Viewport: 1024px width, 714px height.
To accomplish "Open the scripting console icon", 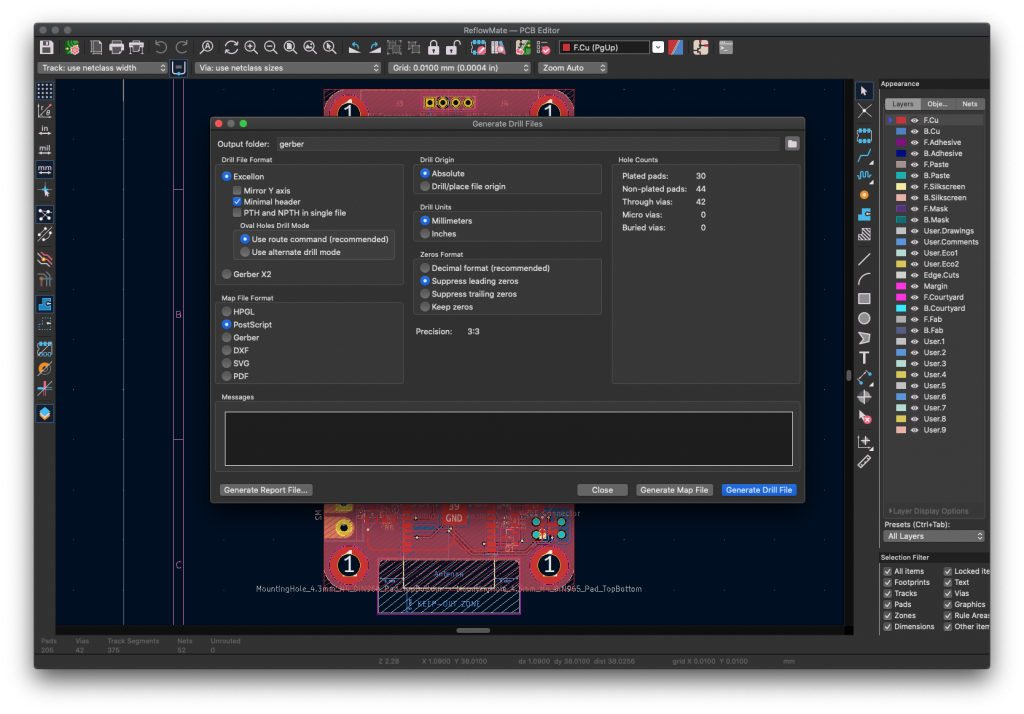I will pos(726,48).
